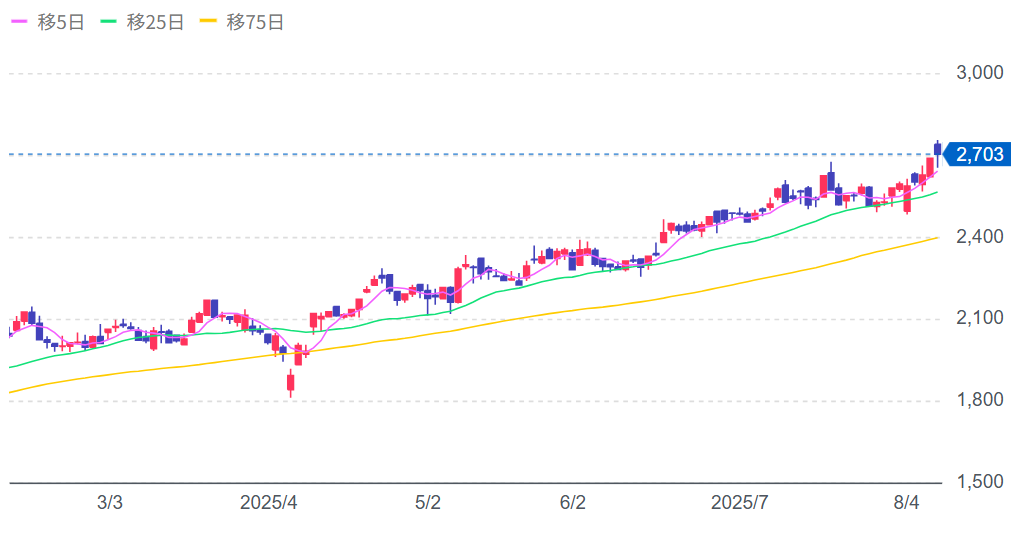Click the lowest red candlestick in early April

click(291, 381)
